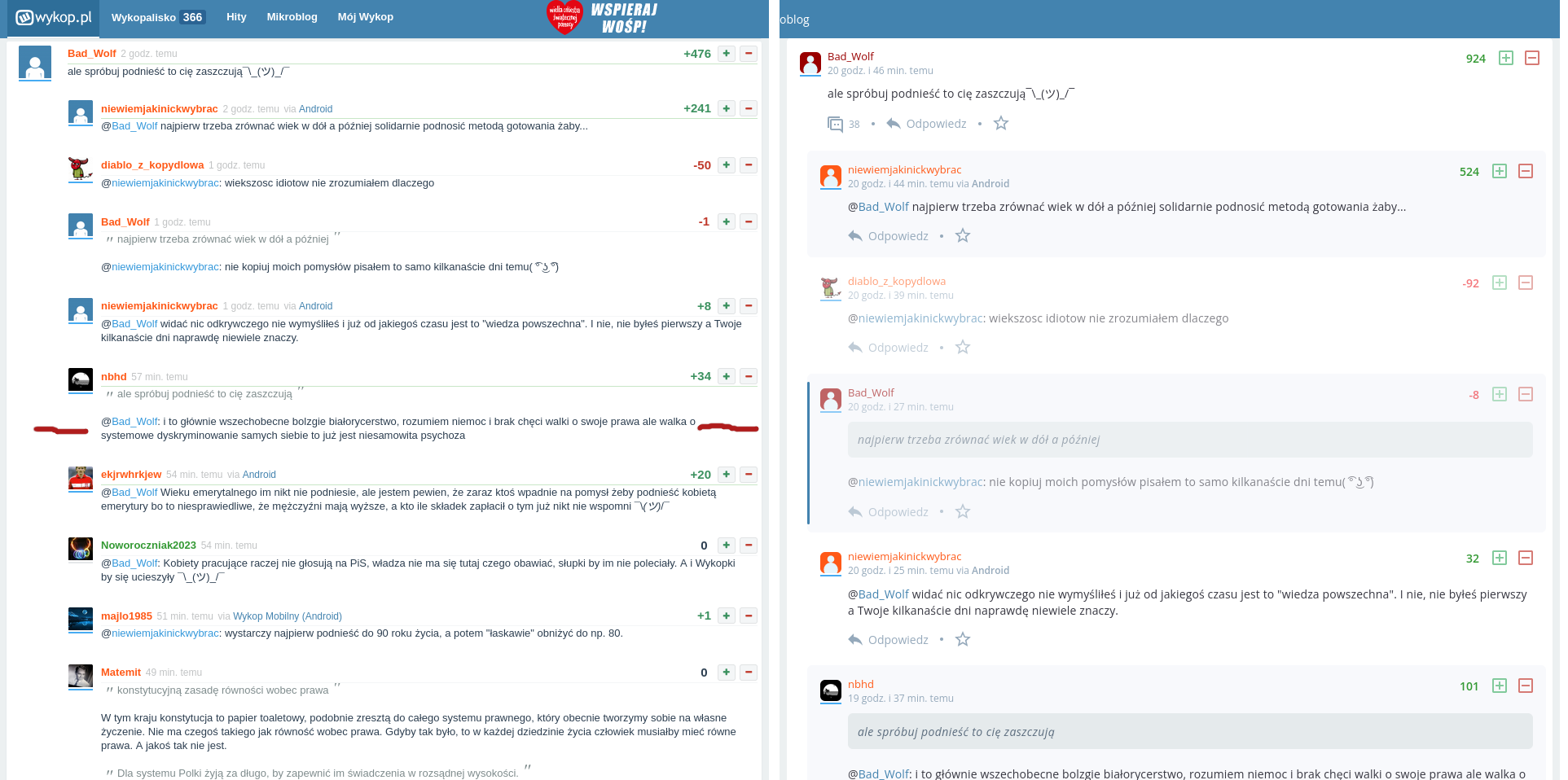Image resolution: width=1568 pixels, height=780 pixels.
Task: Upvote majlo1985's +1 comment
Action: tap(727, 616)
